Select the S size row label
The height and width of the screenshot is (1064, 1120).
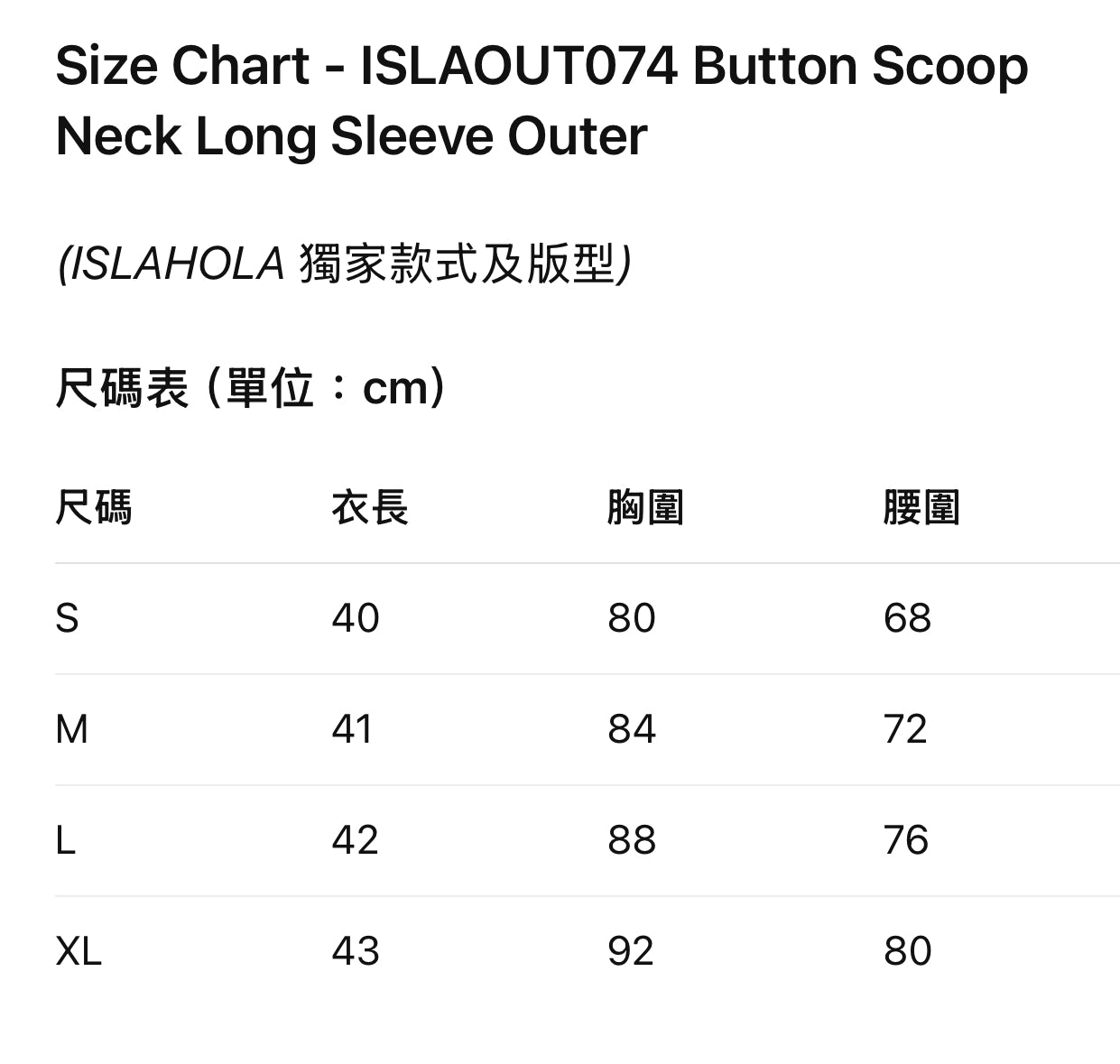[x=67, y=618]
